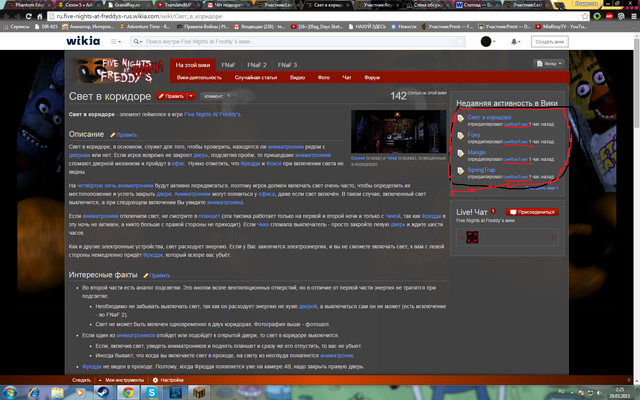Click 'четвёртую ночь' link in description
The image size is (640, 400).
[96, 186]
